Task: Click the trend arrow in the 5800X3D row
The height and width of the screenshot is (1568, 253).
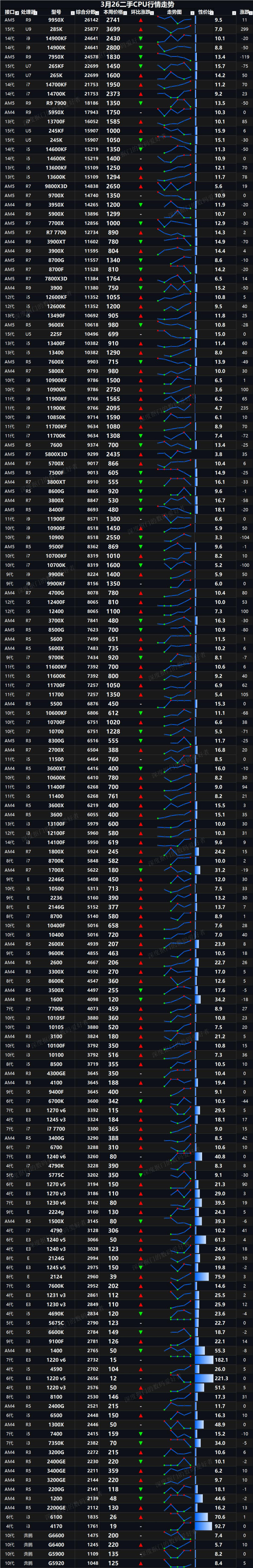Action: tap(141, 454)
